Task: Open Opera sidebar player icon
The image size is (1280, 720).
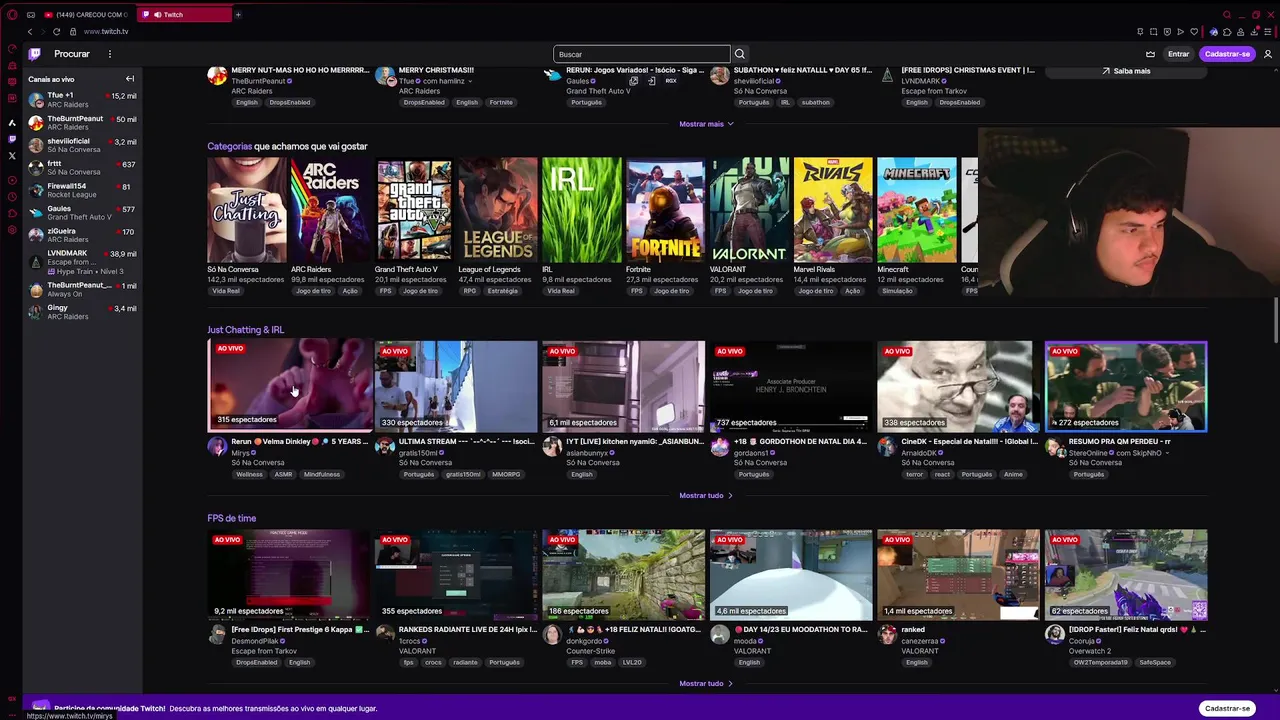Action: tap(12, 180)
